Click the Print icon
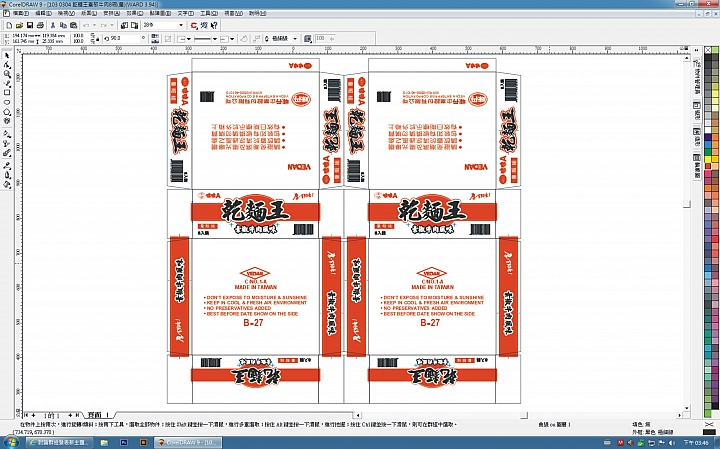This screenshot has width=720, height=449. 40,25
